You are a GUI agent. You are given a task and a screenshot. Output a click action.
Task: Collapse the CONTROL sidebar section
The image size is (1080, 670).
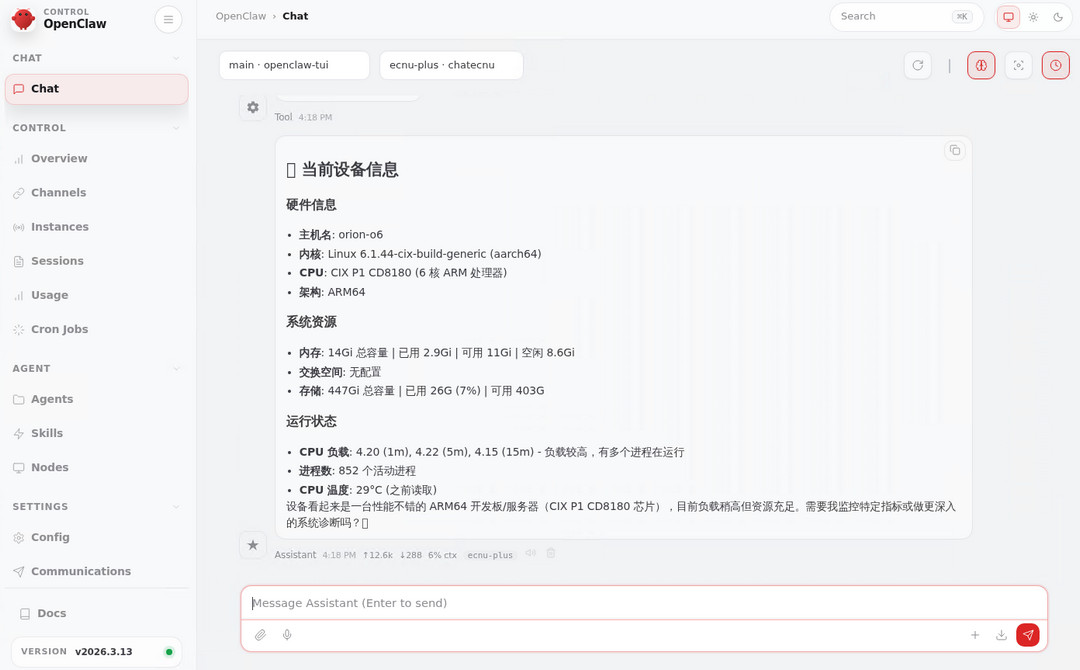pyautogui.click(x=96, y=128)
